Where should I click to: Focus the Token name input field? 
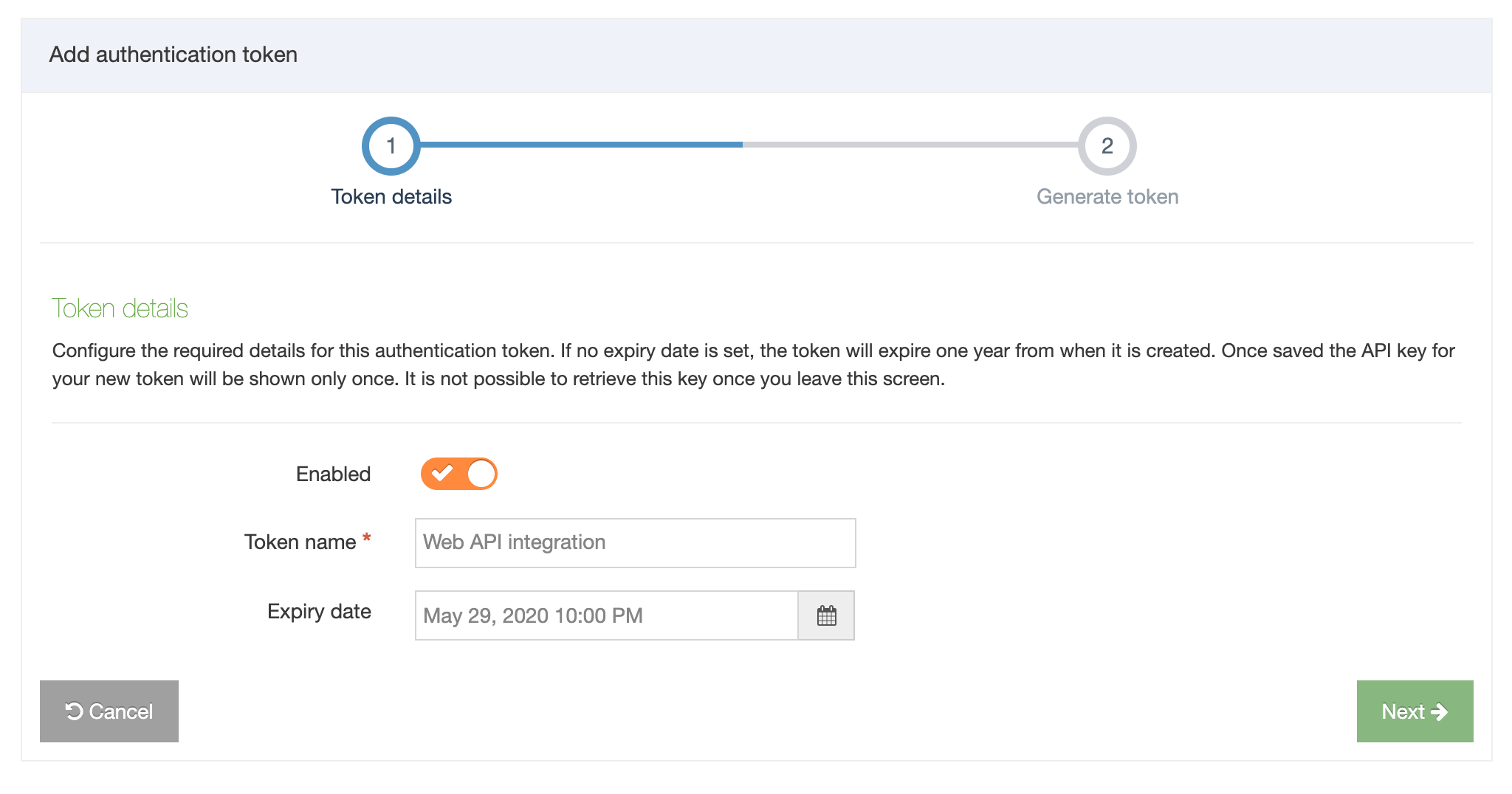[635, 543]
